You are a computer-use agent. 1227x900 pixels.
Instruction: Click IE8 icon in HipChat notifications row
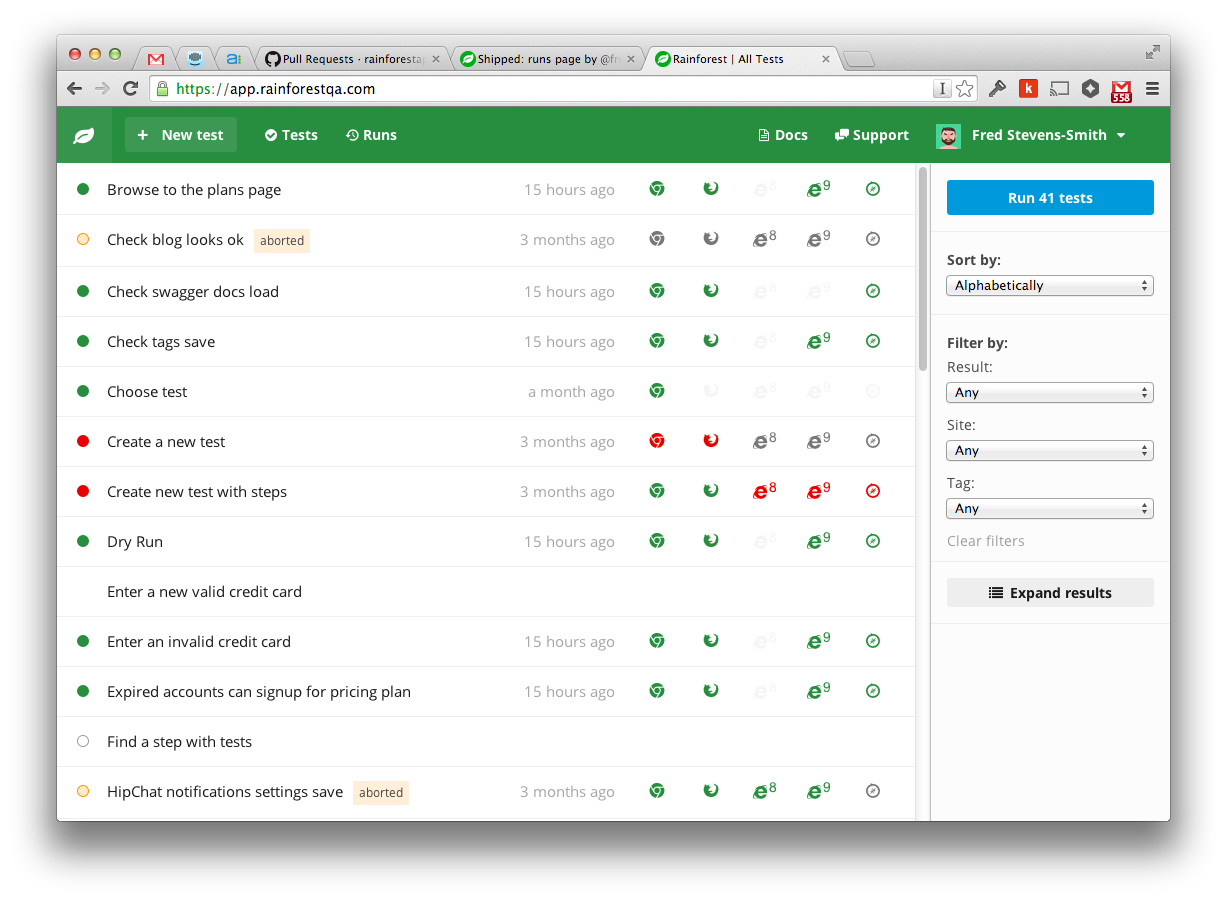(765, 790)
